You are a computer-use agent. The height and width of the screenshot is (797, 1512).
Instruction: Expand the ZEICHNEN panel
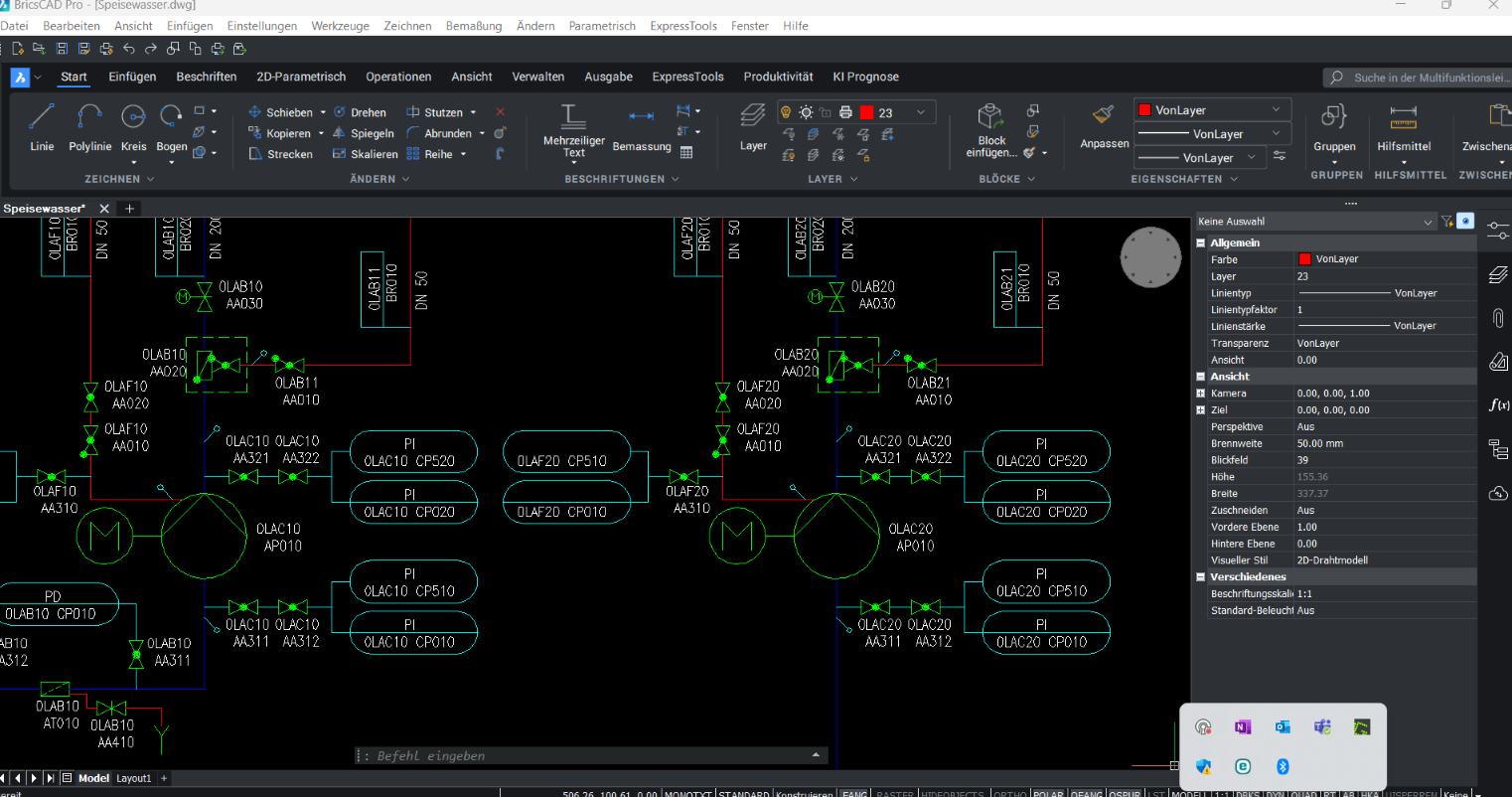119,179
